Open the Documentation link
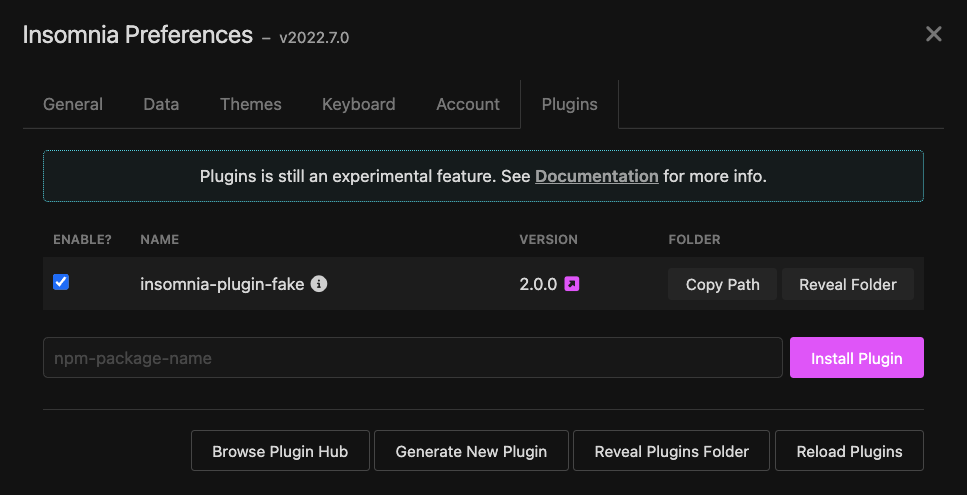 (x=596, y=176)
